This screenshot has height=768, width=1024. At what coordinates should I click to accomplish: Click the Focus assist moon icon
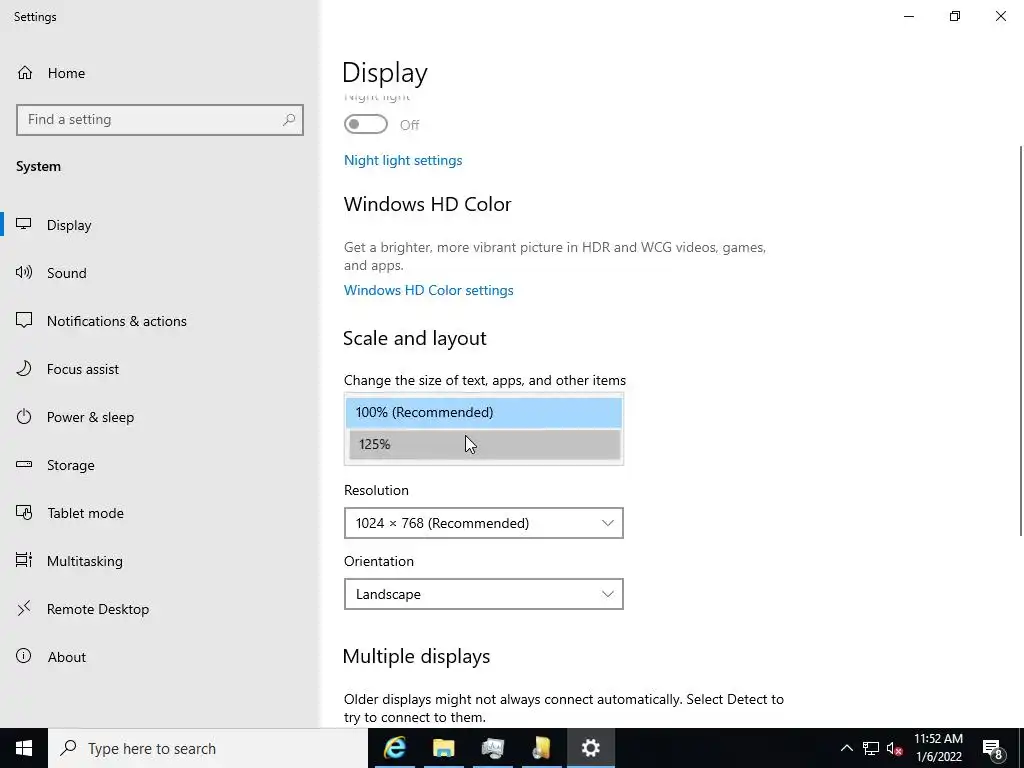click(x=24, y=368)
